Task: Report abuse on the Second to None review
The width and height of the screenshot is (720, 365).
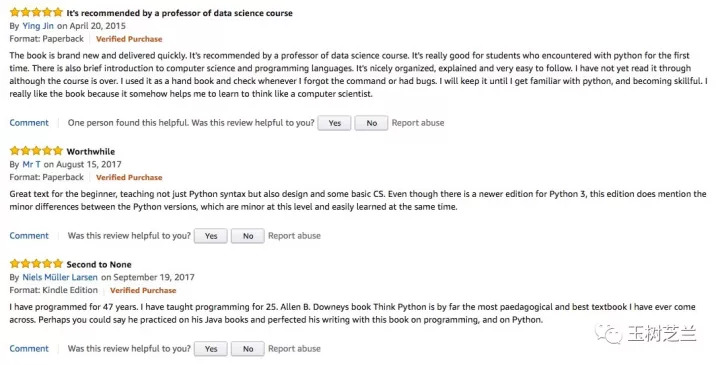Action: pos(294,348)
